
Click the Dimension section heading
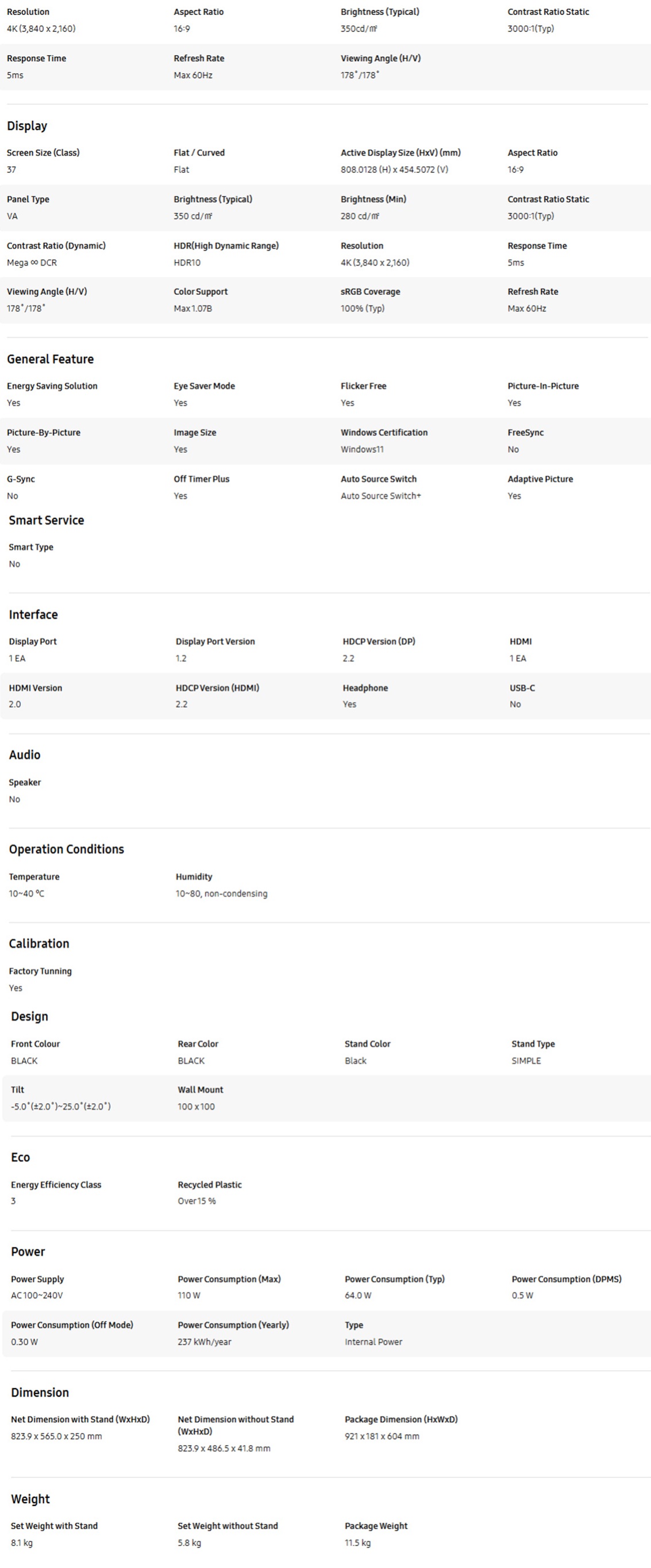40,1392
